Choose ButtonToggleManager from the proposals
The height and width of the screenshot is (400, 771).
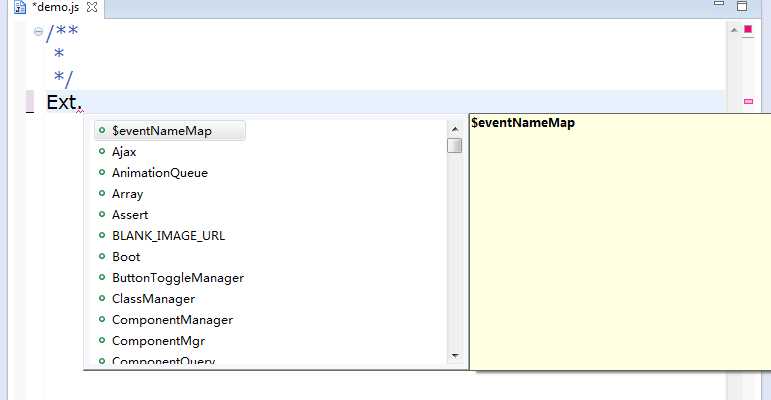(x=178, y=278)
